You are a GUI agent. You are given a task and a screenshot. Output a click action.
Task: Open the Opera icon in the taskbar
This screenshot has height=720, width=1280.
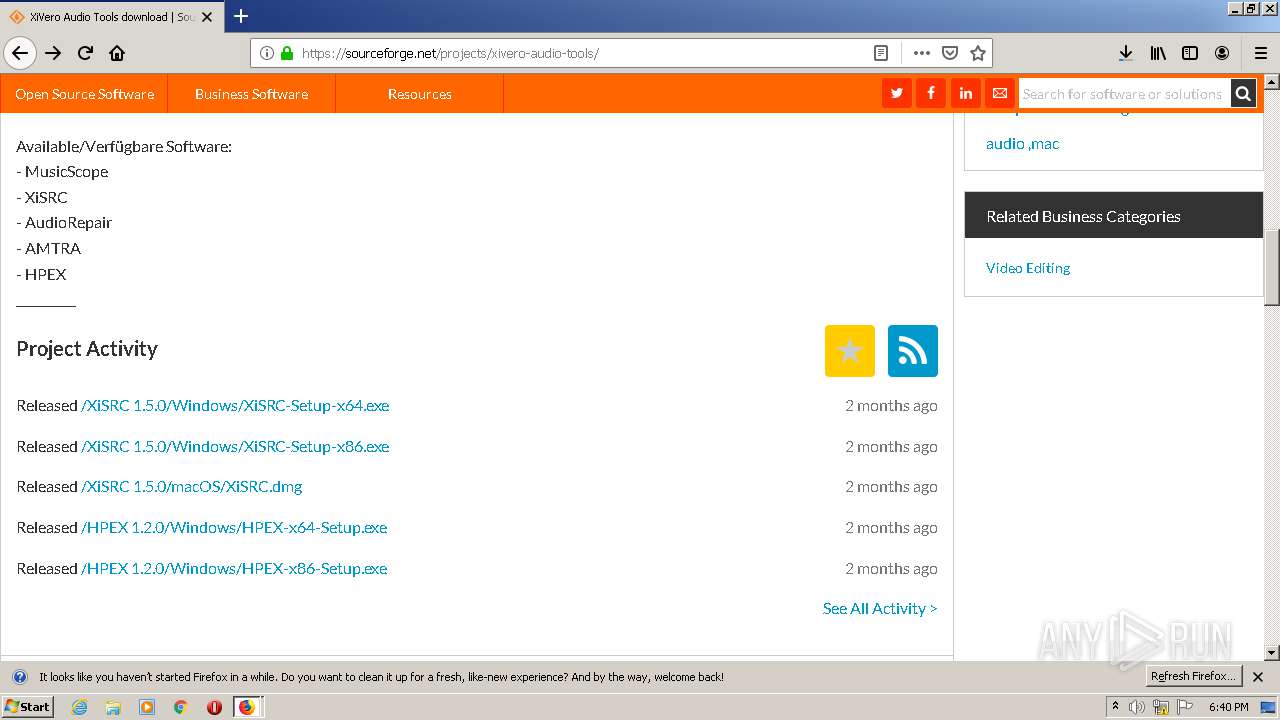pos(214,707)
